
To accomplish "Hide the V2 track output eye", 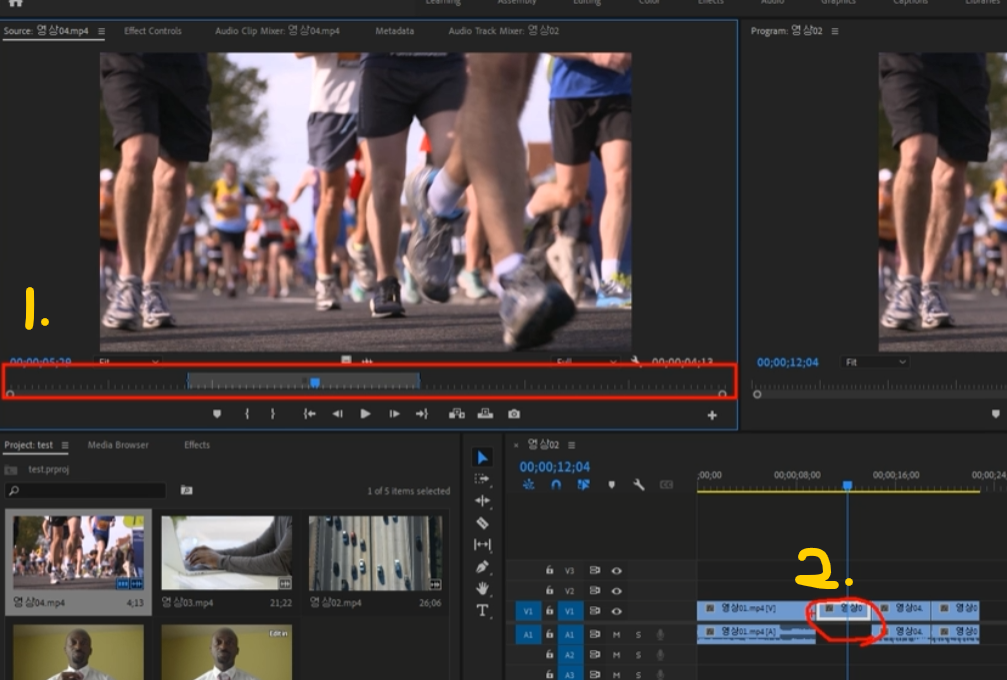I will coord(617,591).
